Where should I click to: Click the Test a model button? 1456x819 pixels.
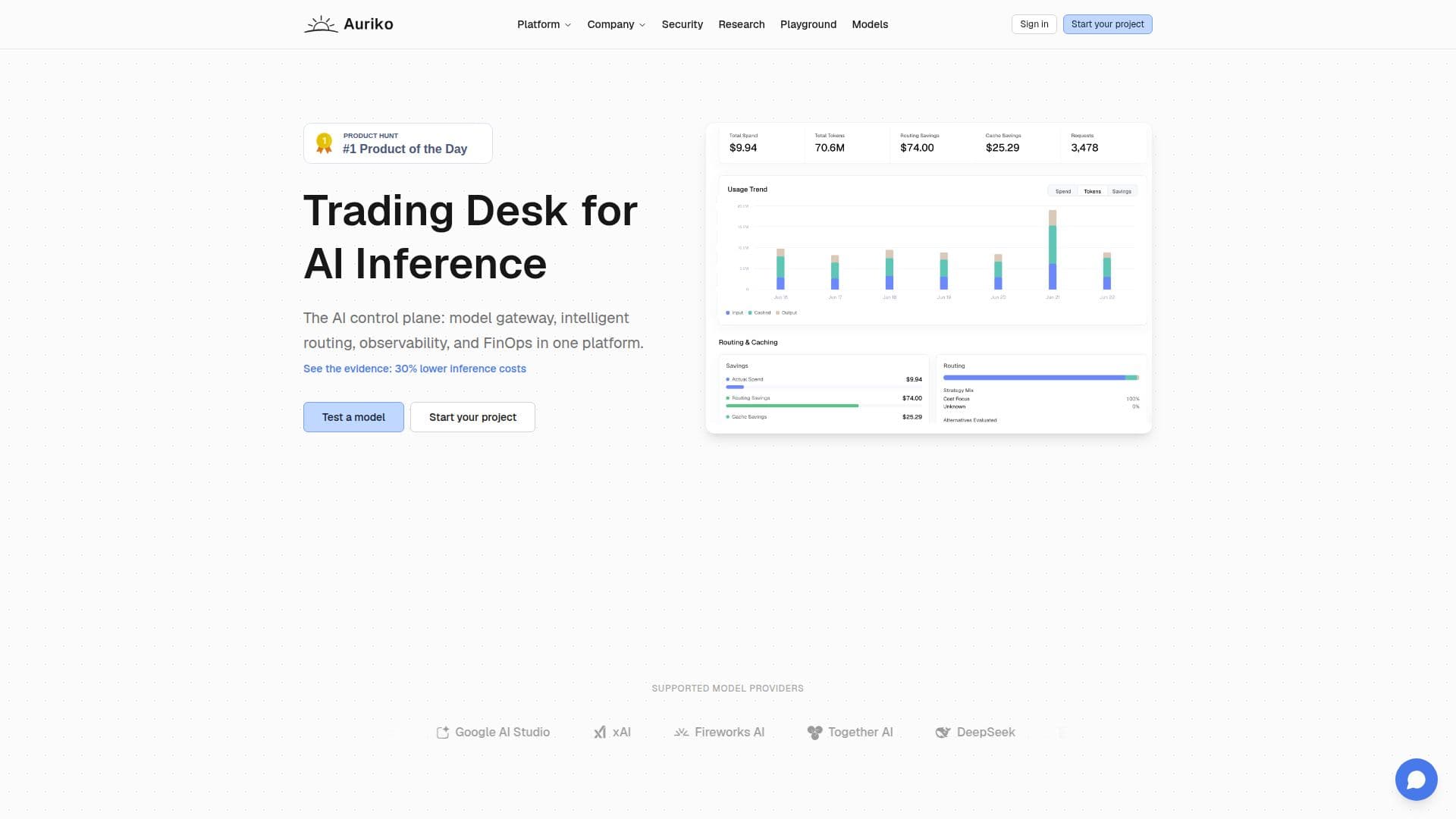click(353, 417)
